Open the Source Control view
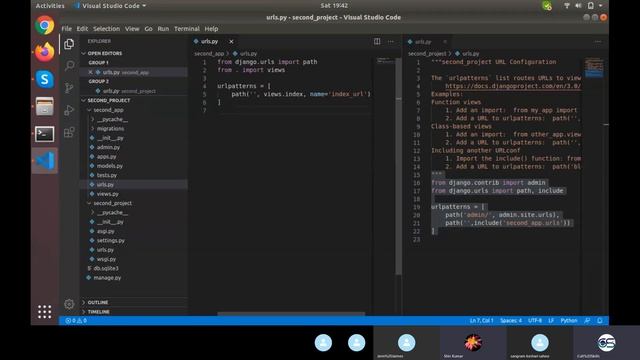Screen dimensions: 640x360 [x=69, y=88]
